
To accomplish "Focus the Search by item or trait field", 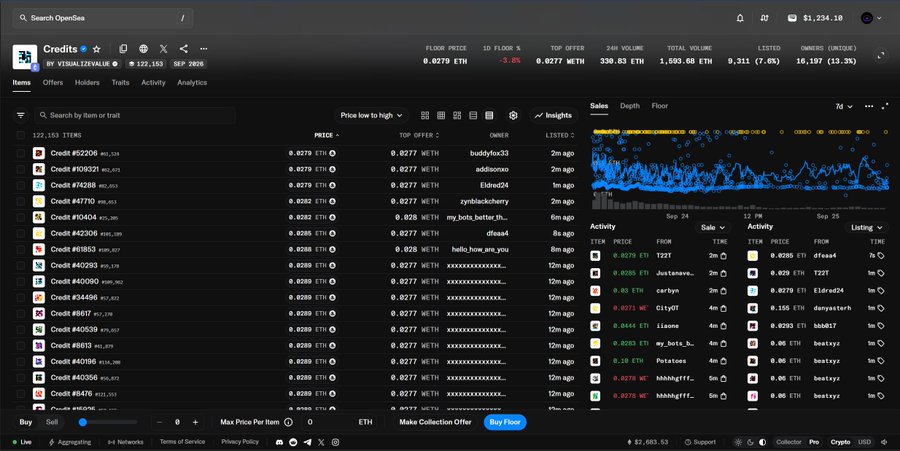I will (135, 115).
